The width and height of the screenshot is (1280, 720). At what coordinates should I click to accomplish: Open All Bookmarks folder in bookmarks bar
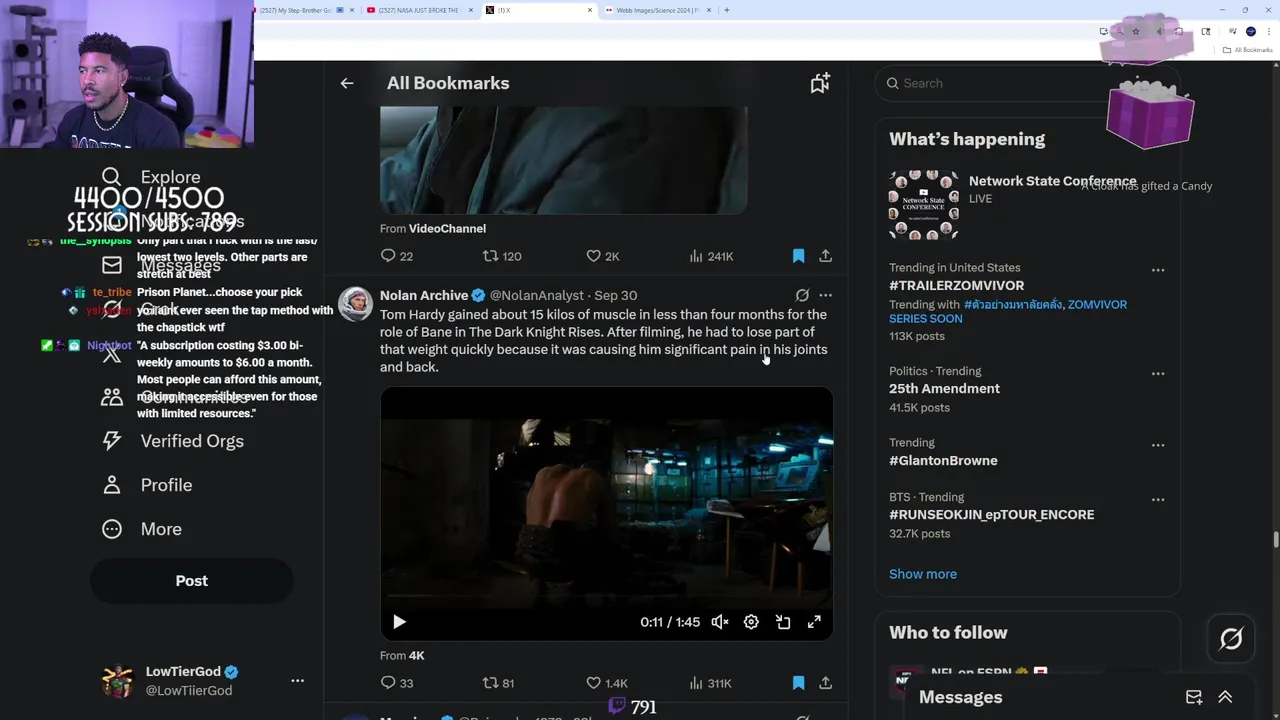click(x=1247, y=50)
